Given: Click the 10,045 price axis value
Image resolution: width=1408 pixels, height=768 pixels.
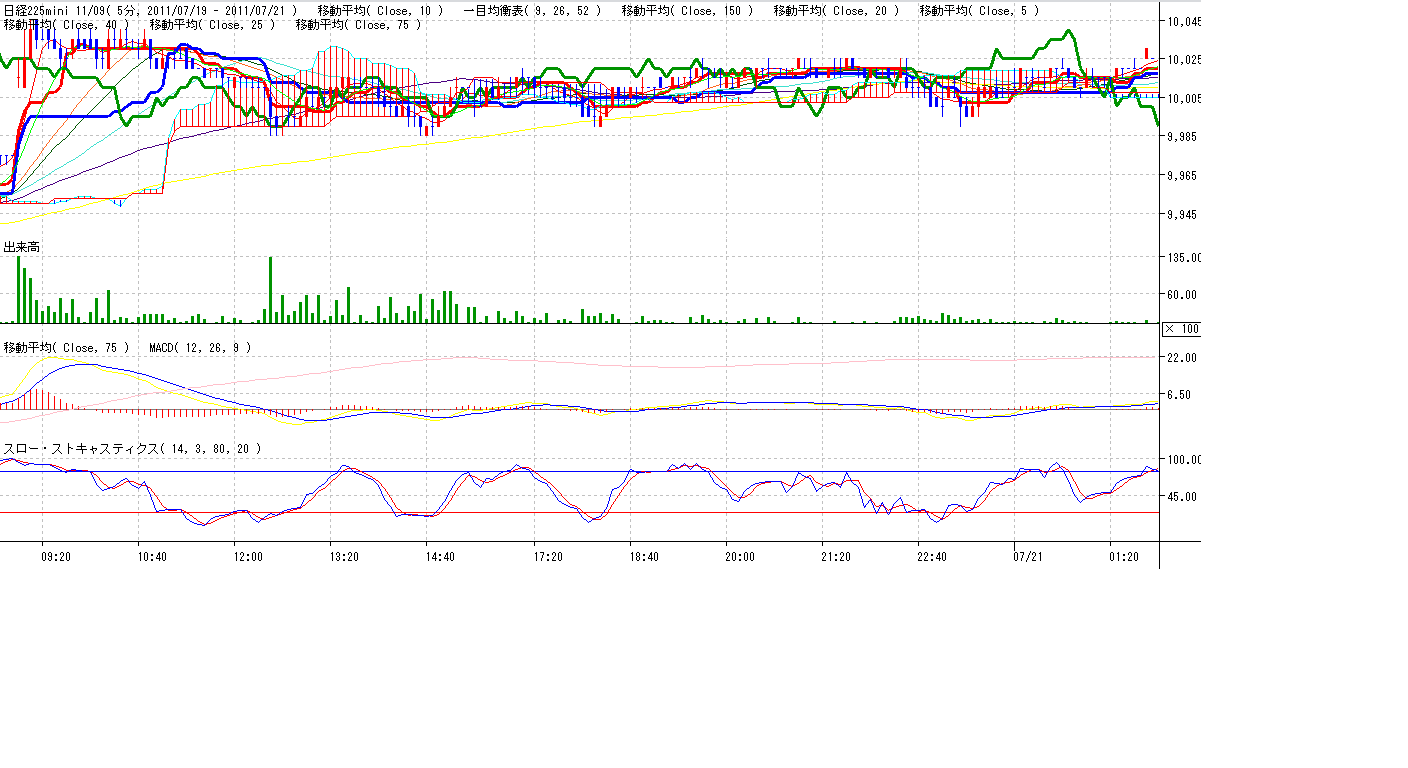Looking at the screenshot, I should click(1184, 22).
